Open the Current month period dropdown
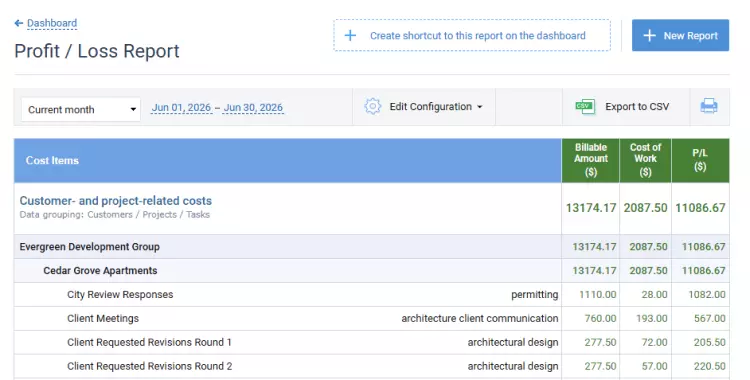Screen dimensions: 750x380 pyautogui.click(x=81, y=110)
